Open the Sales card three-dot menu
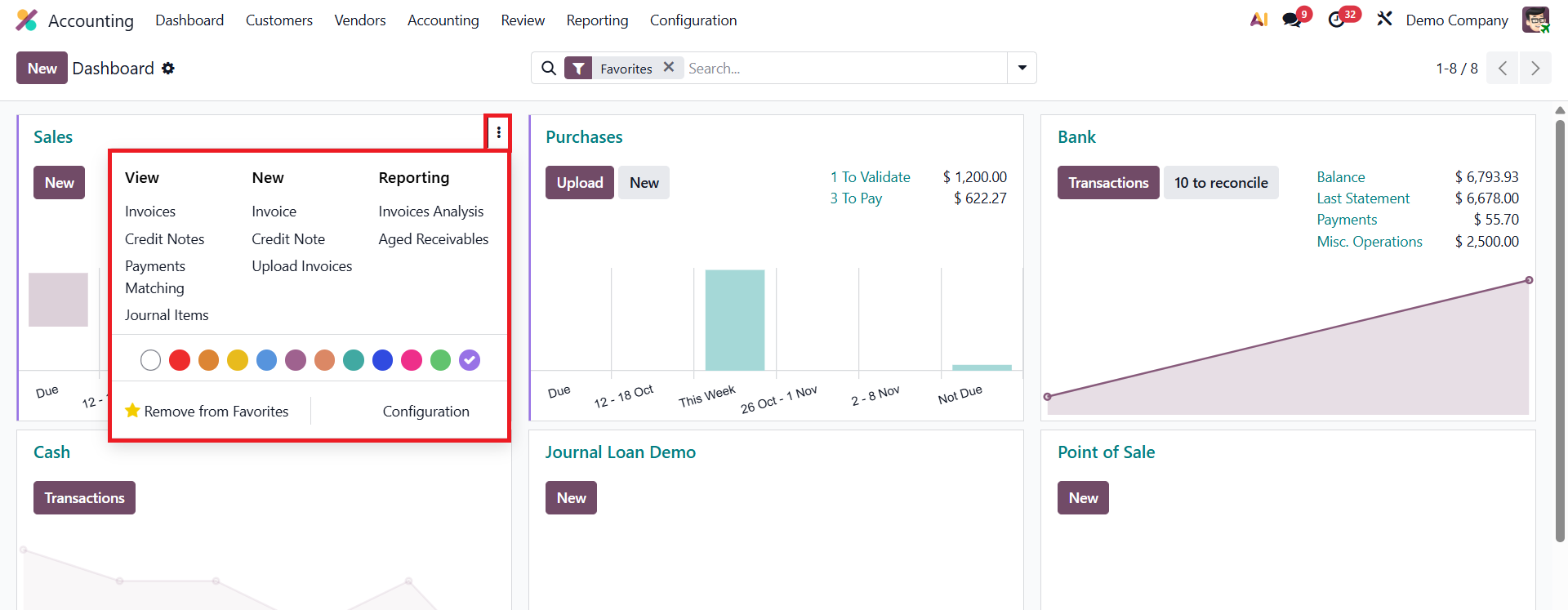Viewport: 1568px width, 610px height. (498, 132)
